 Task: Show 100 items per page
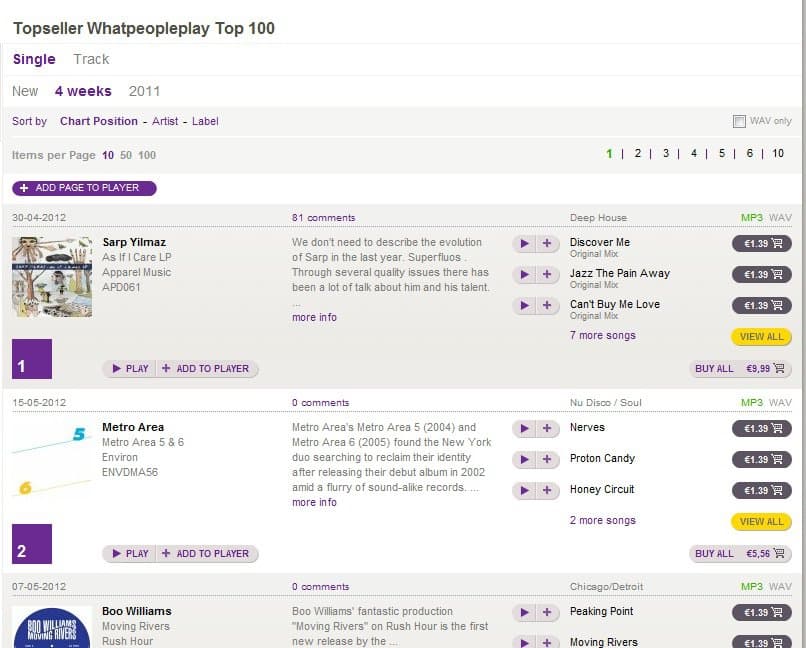point(147,155)
